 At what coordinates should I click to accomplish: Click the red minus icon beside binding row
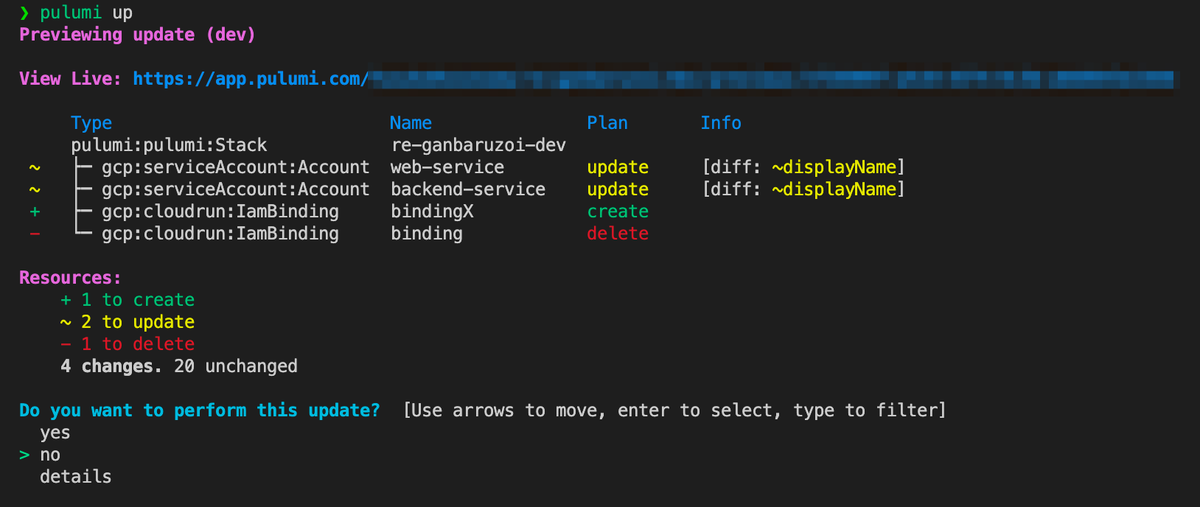tap(35, 233)
